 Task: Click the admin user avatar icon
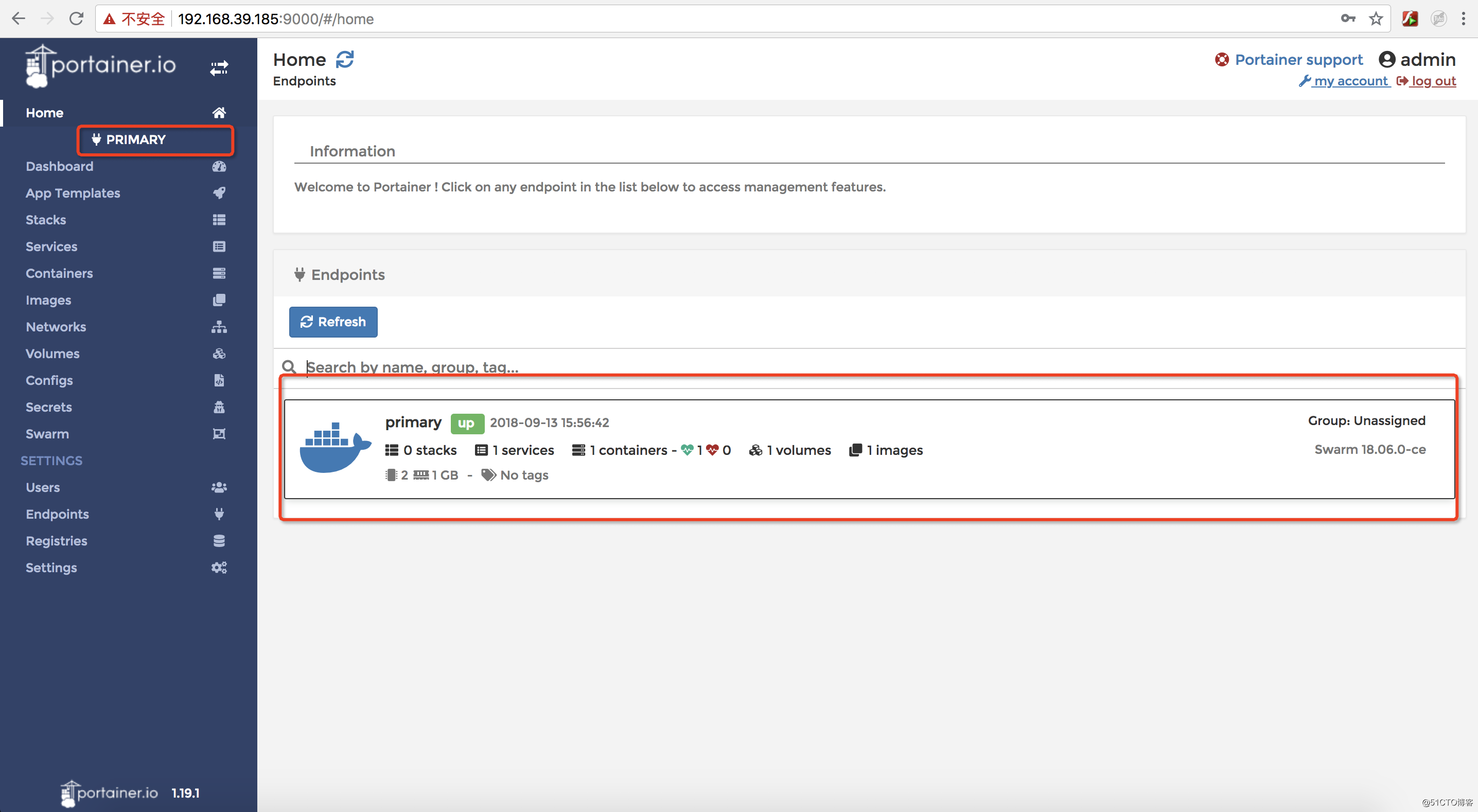coord(1386,60)
